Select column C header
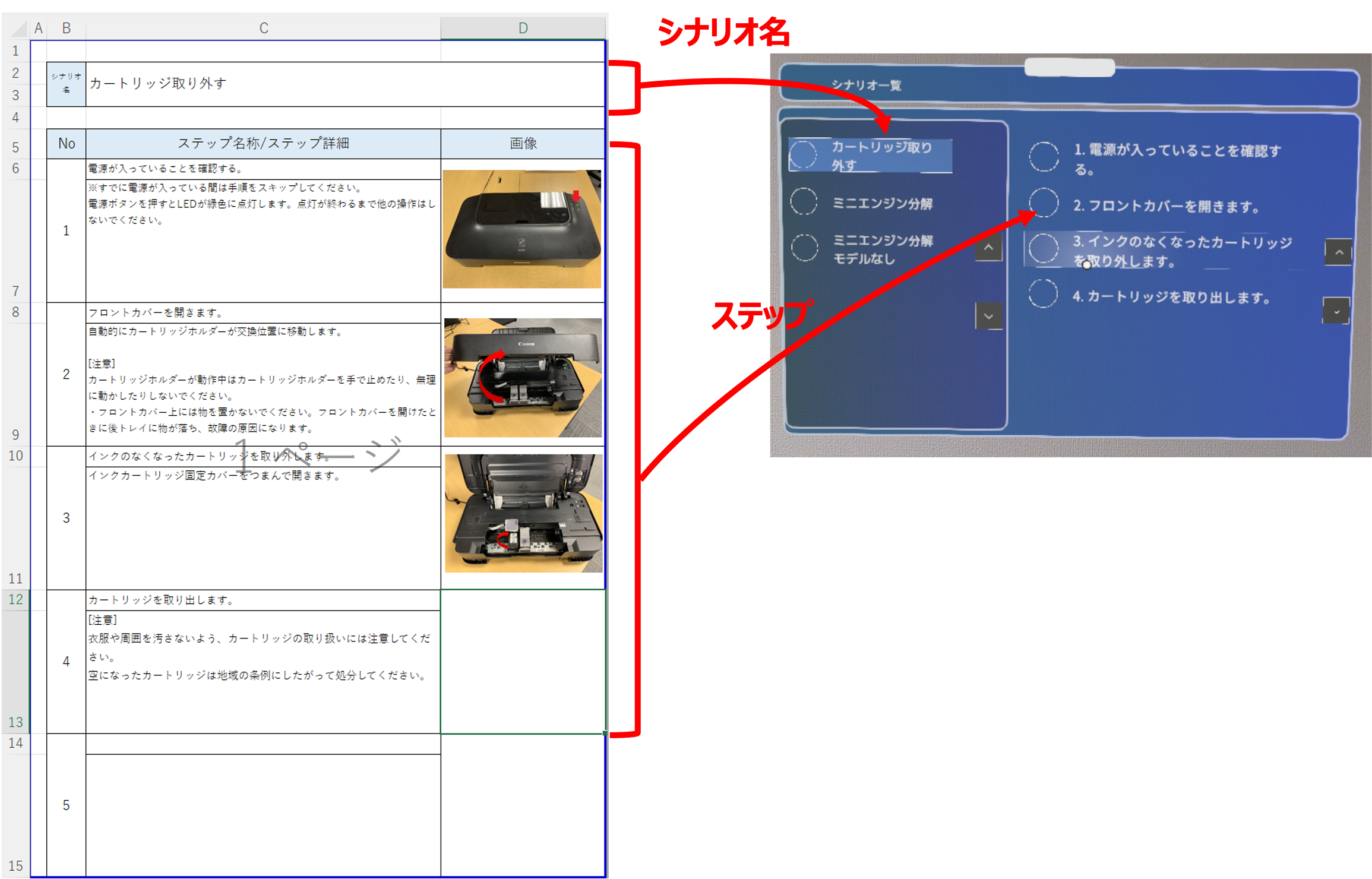The image size is (1372, 879). [263, 28]
